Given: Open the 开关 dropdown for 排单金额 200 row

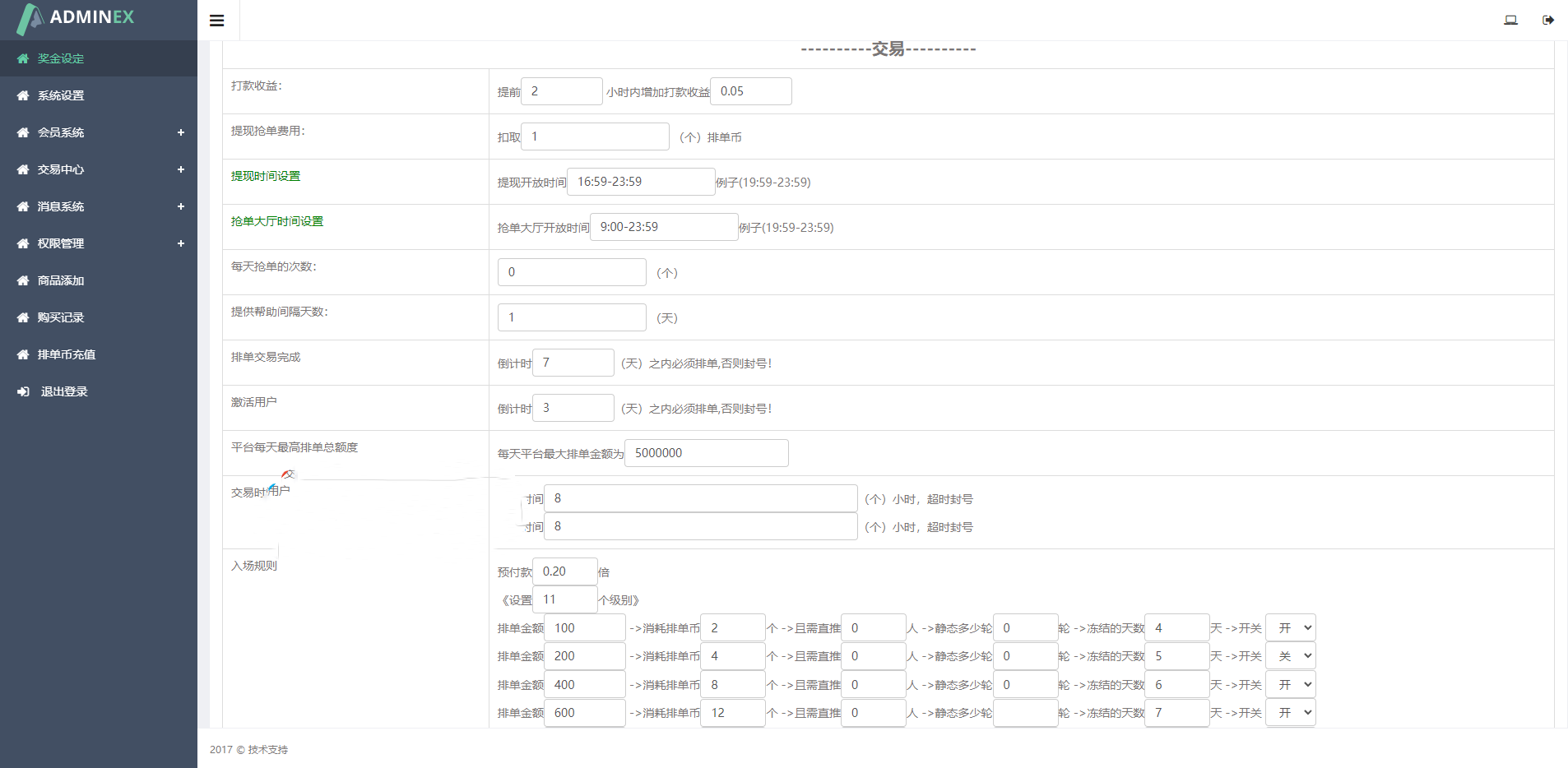Looking at the screenshot, I should click(1290, 656).
